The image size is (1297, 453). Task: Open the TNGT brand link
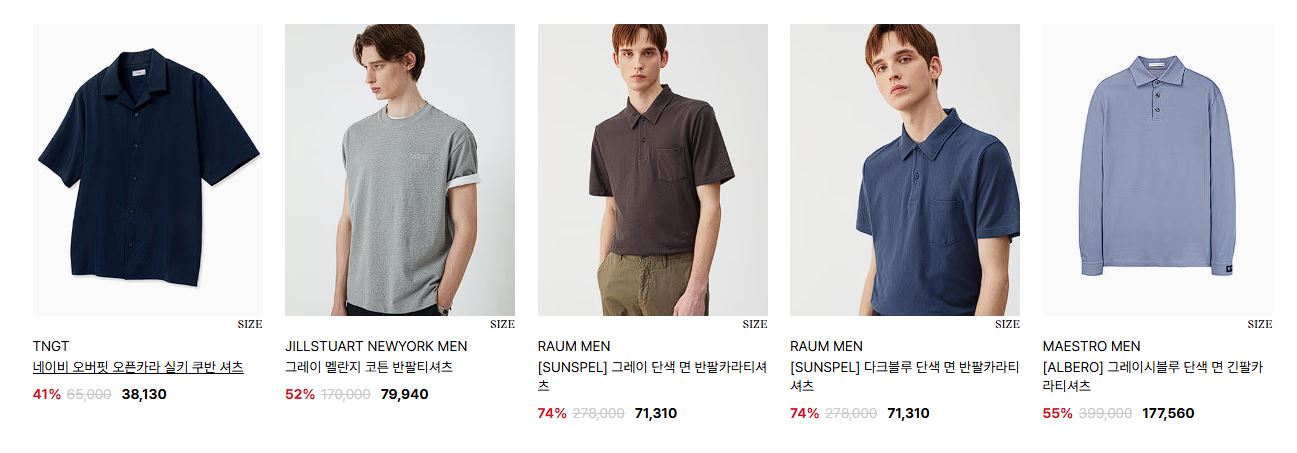click(51, 346)
